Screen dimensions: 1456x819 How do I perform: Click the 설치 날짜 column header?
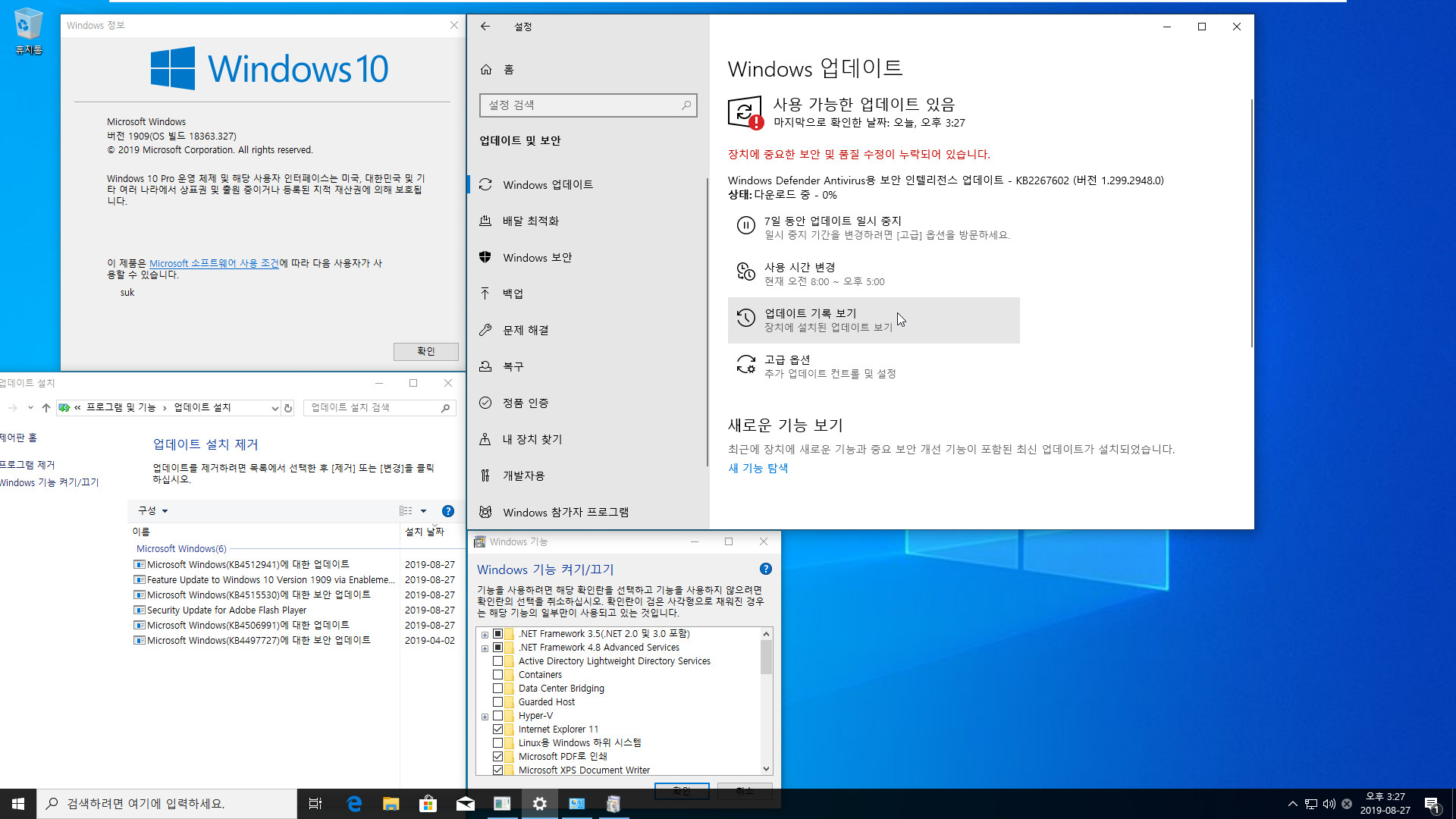(x=425, y=532)
